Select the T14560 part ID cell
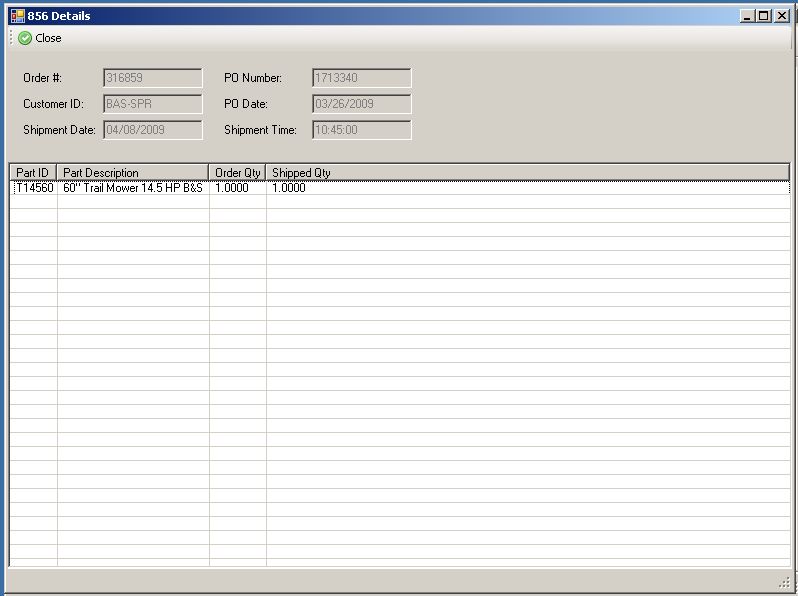Screen dimensions: 798x596 [x=34, y=188]
